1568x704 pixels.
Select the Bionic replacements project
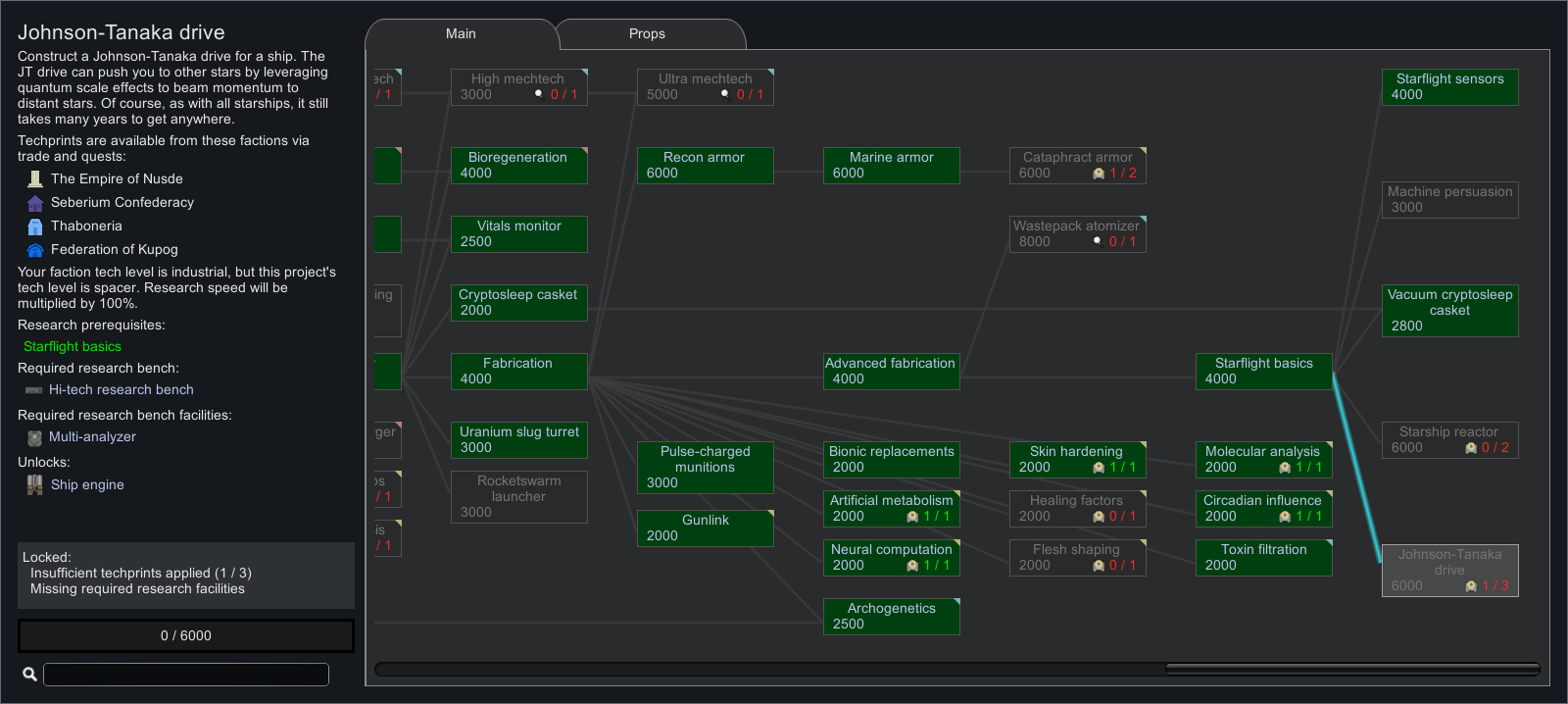(x=892, y=460)
